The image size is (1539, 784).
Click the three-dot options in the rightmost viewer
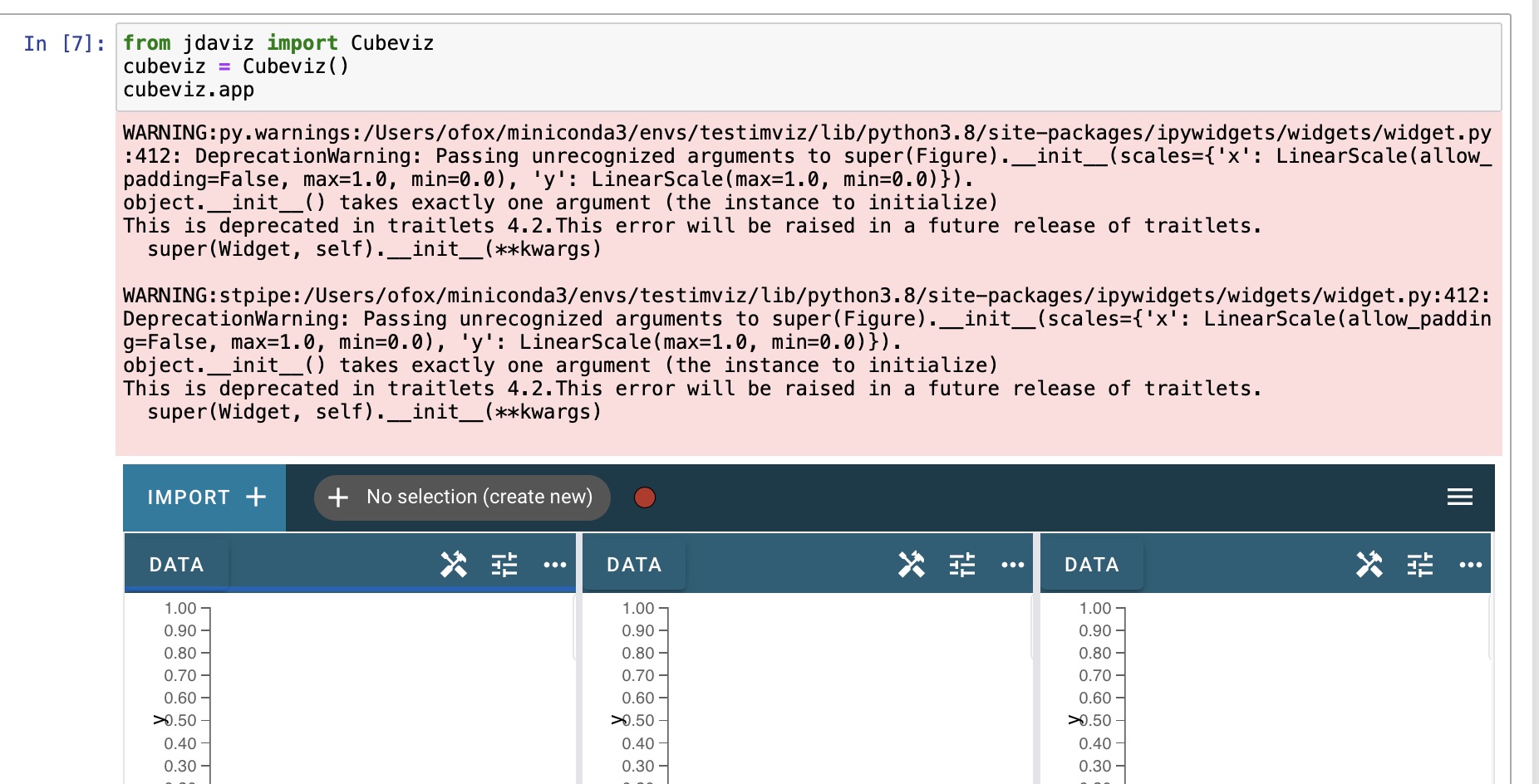tap(1471, 565)
